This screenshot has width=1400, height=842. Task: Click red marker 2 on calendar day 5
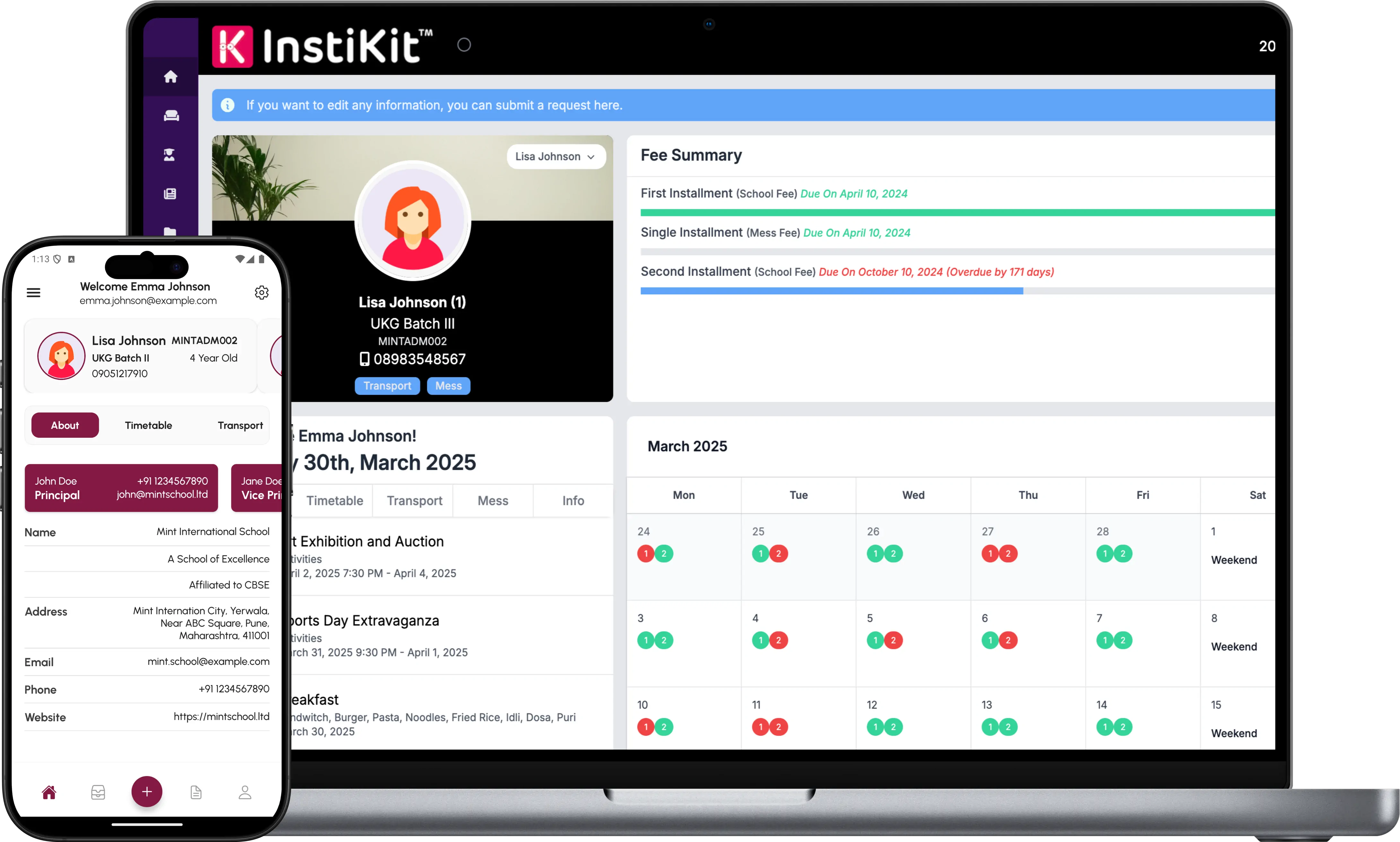(x=893, y=640)
